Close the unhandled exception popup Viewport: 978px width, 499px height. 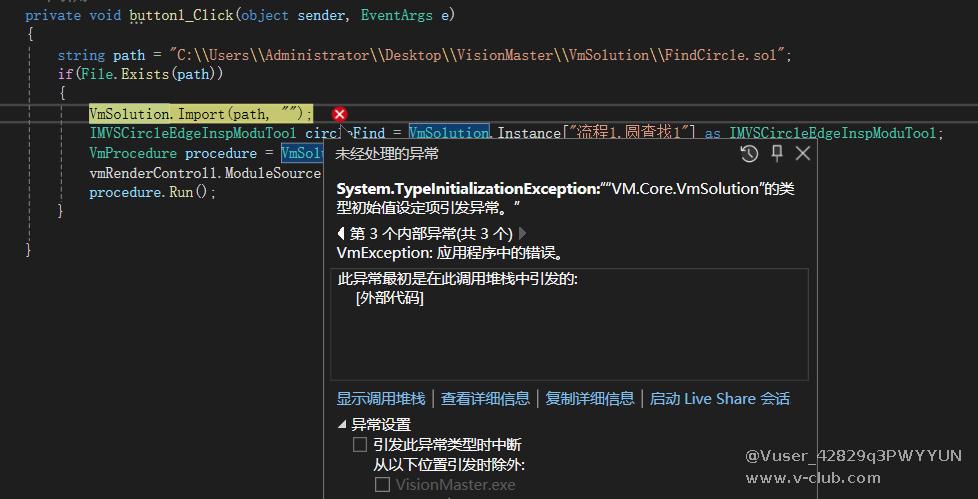click(803, 153)
